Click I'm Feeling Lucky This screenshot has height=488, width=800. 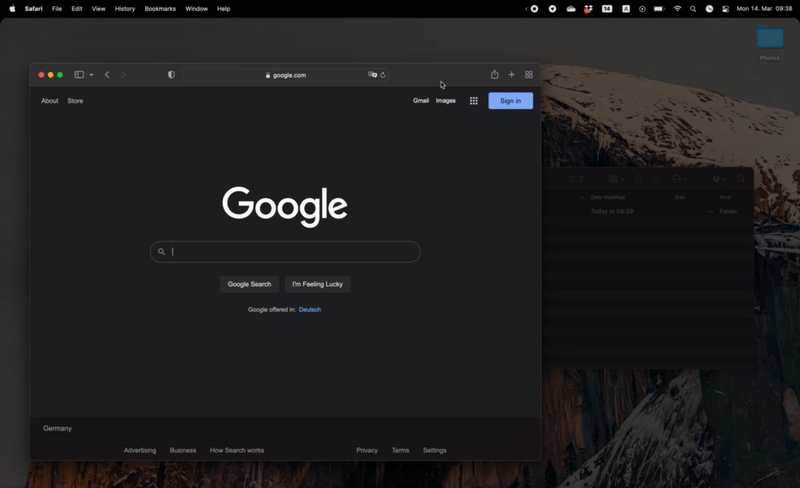(317, 284)
